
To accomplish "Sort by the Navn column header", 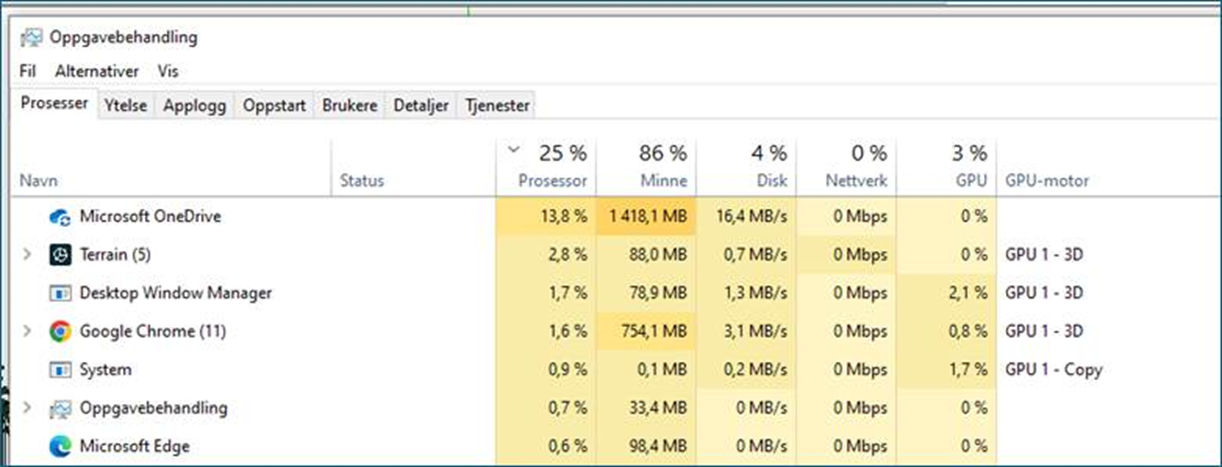I will [x=39, y=181].
